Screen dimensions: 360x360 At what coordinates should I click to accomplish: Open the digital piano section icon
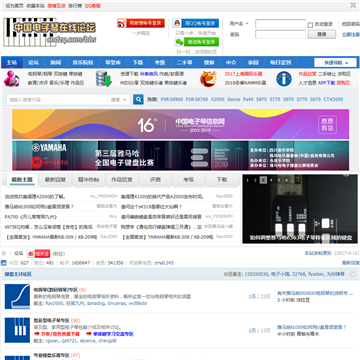[17, 296]
